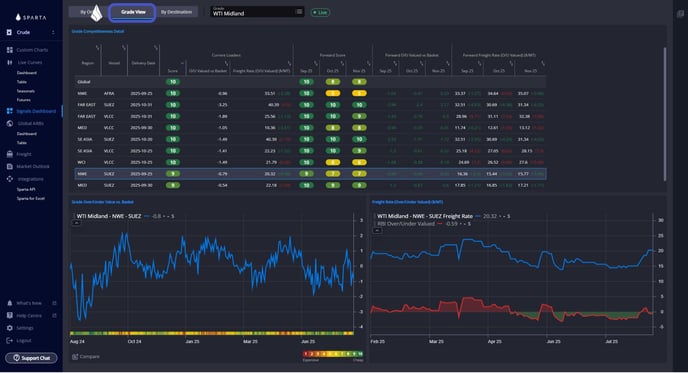688x373 pixels.
Task: Sort Forward Score Sep 25 column
Action: coord(306,71)
